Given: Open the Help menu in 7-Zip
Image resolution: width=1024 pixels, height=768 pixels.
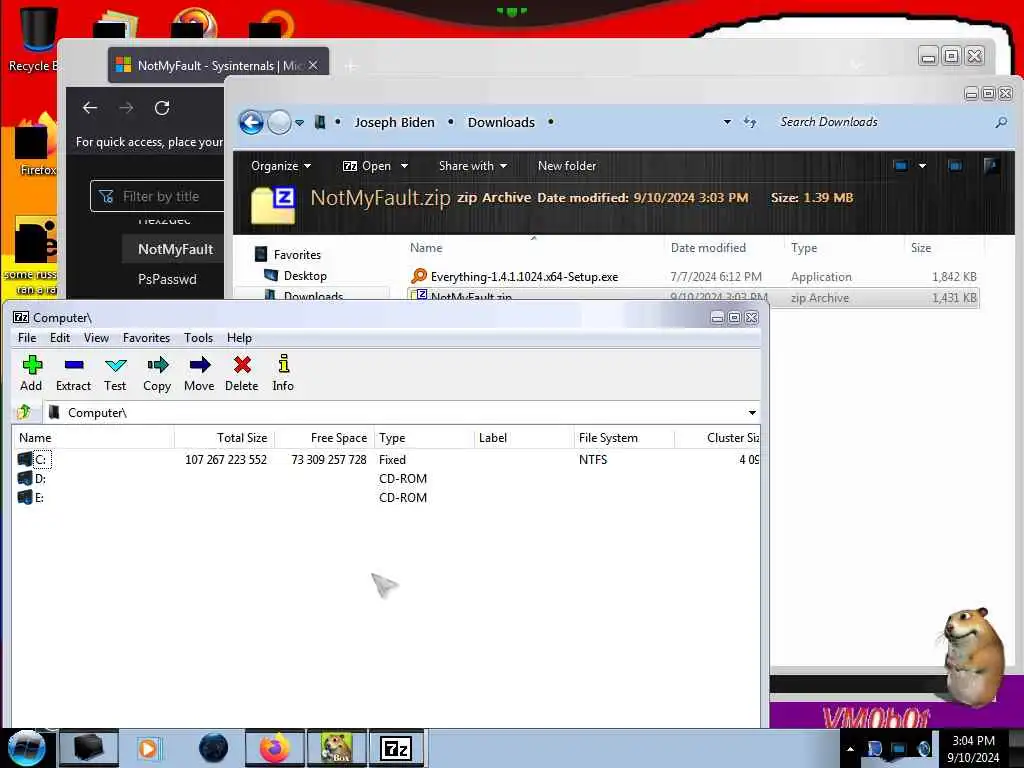Looking at the screenshot, I should [x=239, y=338].
